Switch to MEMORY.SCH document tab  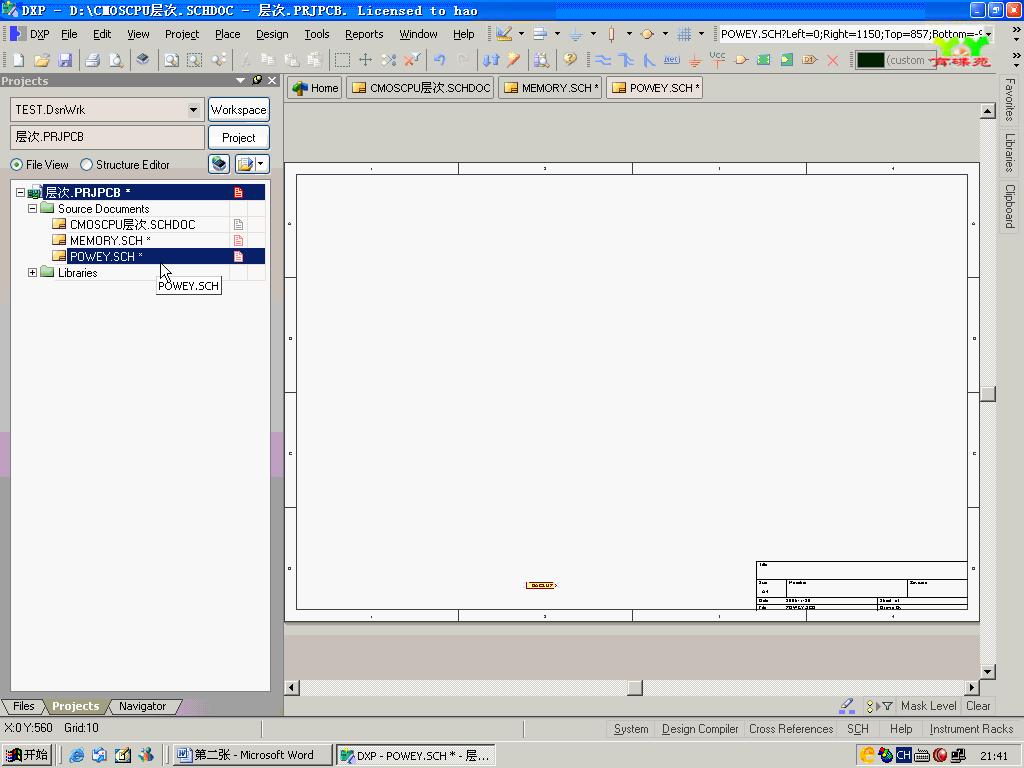coord(551,88)
